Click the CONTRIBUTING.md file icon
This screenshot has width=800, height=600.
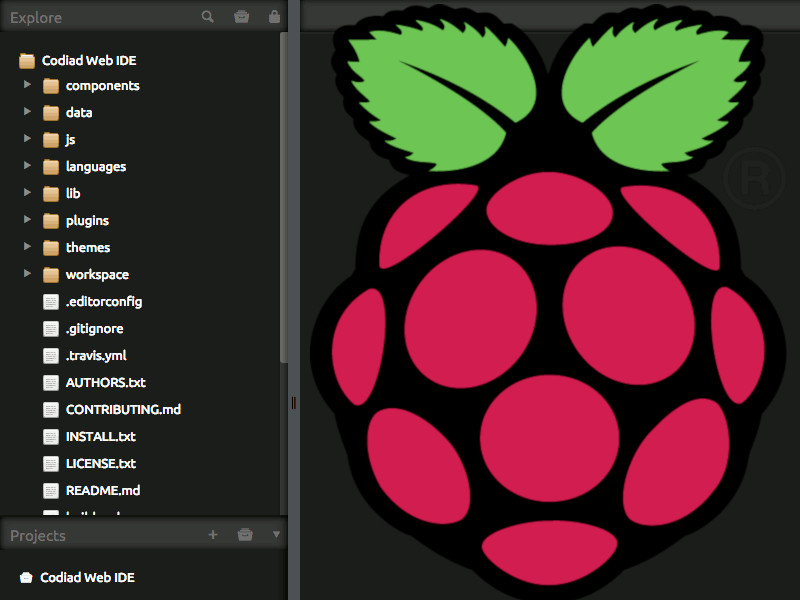coord(51,410)
